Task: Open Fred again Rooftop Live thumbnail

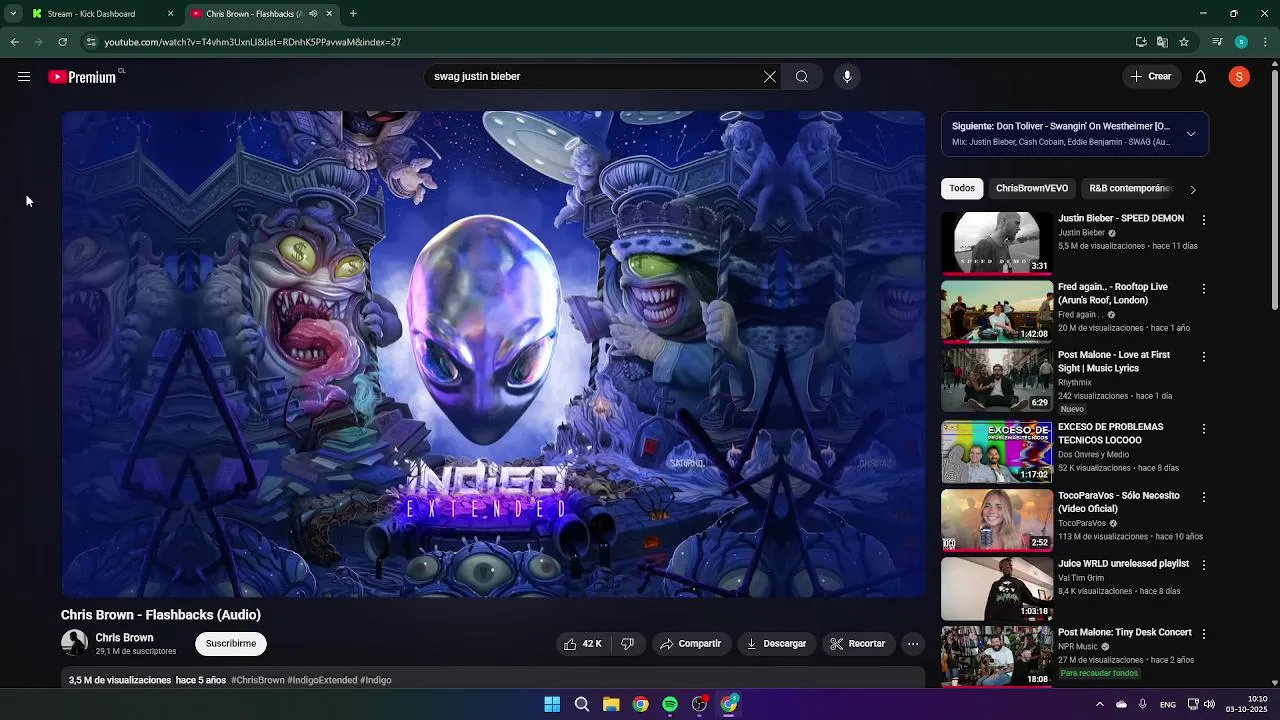Action: pos(996,311)
